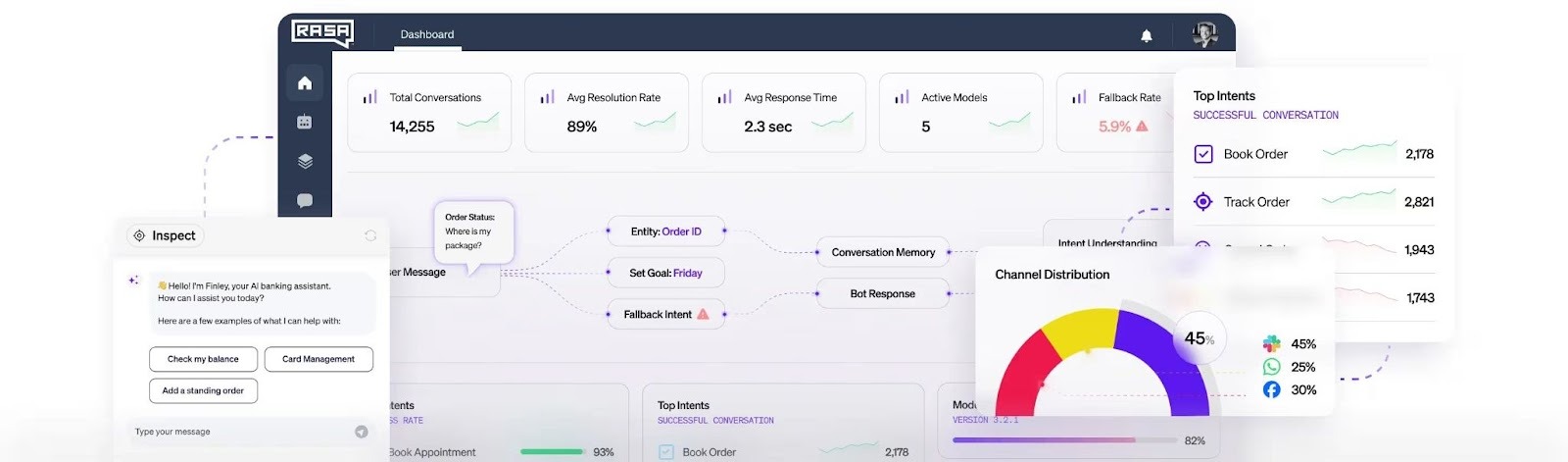Open the bot icon in sidebar

tap(305, 122)
